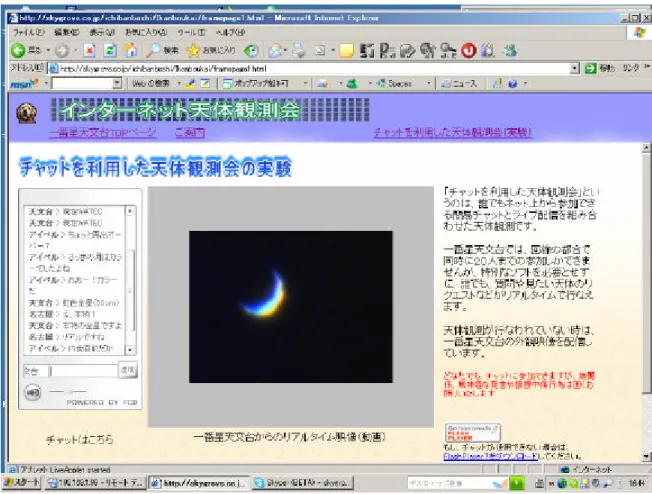Open the 一番星天文台TOPページ link

point(102,133)
